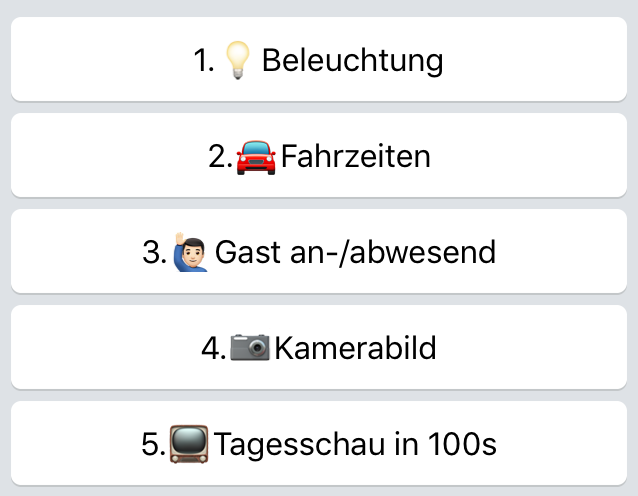Tap the word Beleuchtung
The image size is (638, 496).
pos(352,61)
